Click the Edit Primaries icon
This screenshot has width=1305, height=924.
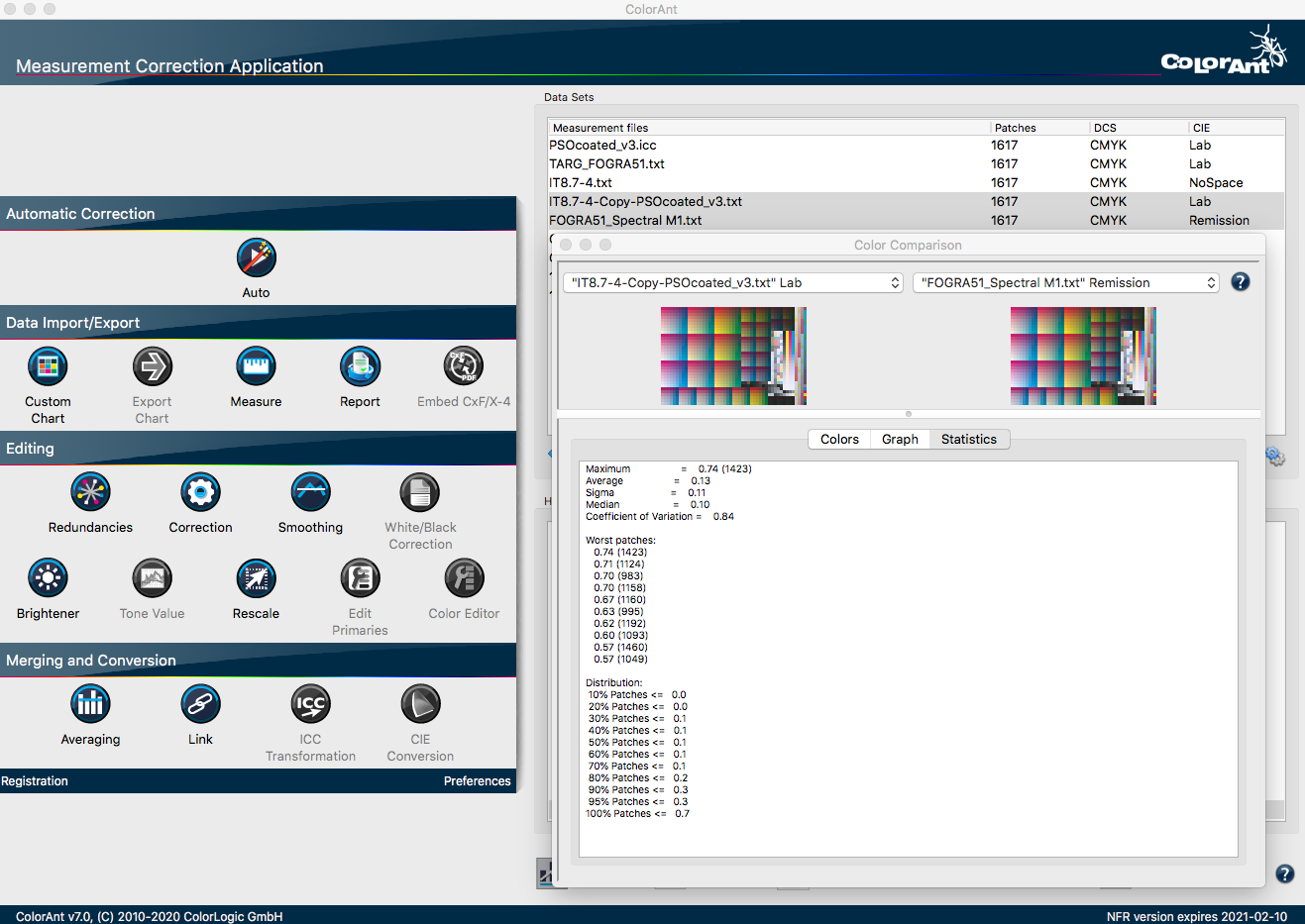(360, 578)
